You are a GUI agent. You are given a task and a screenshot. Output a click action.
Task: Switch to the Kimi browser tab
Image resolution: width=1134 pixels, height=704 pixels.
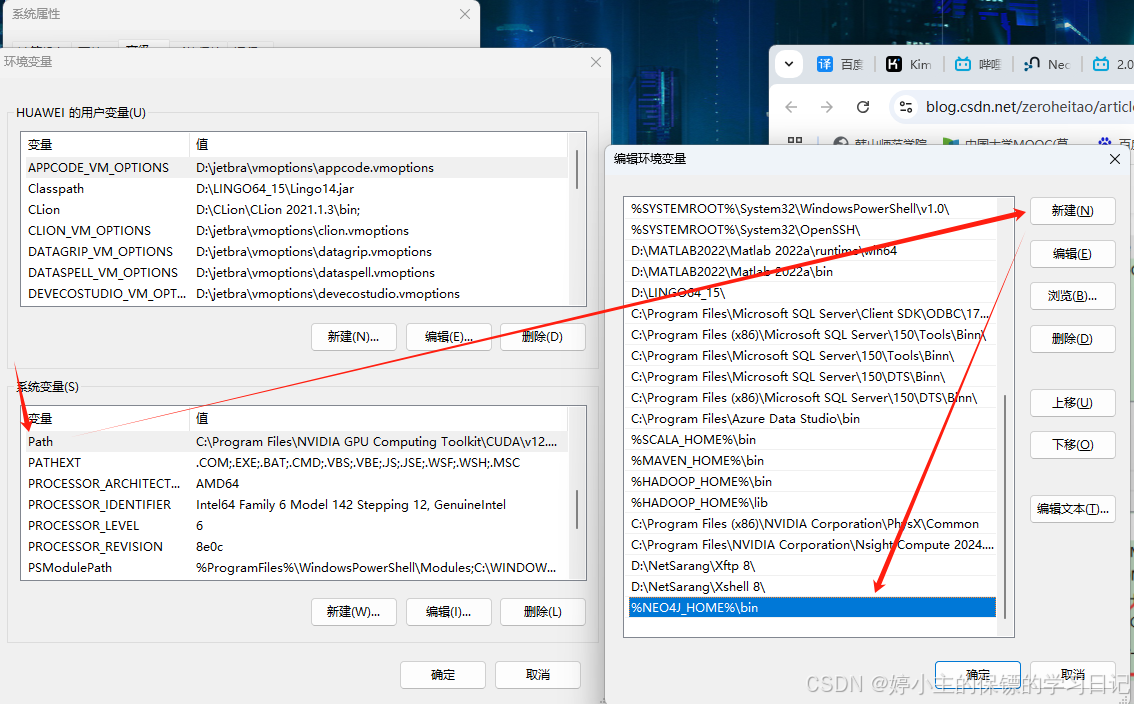pyautogui.click(x=908, y=64)
